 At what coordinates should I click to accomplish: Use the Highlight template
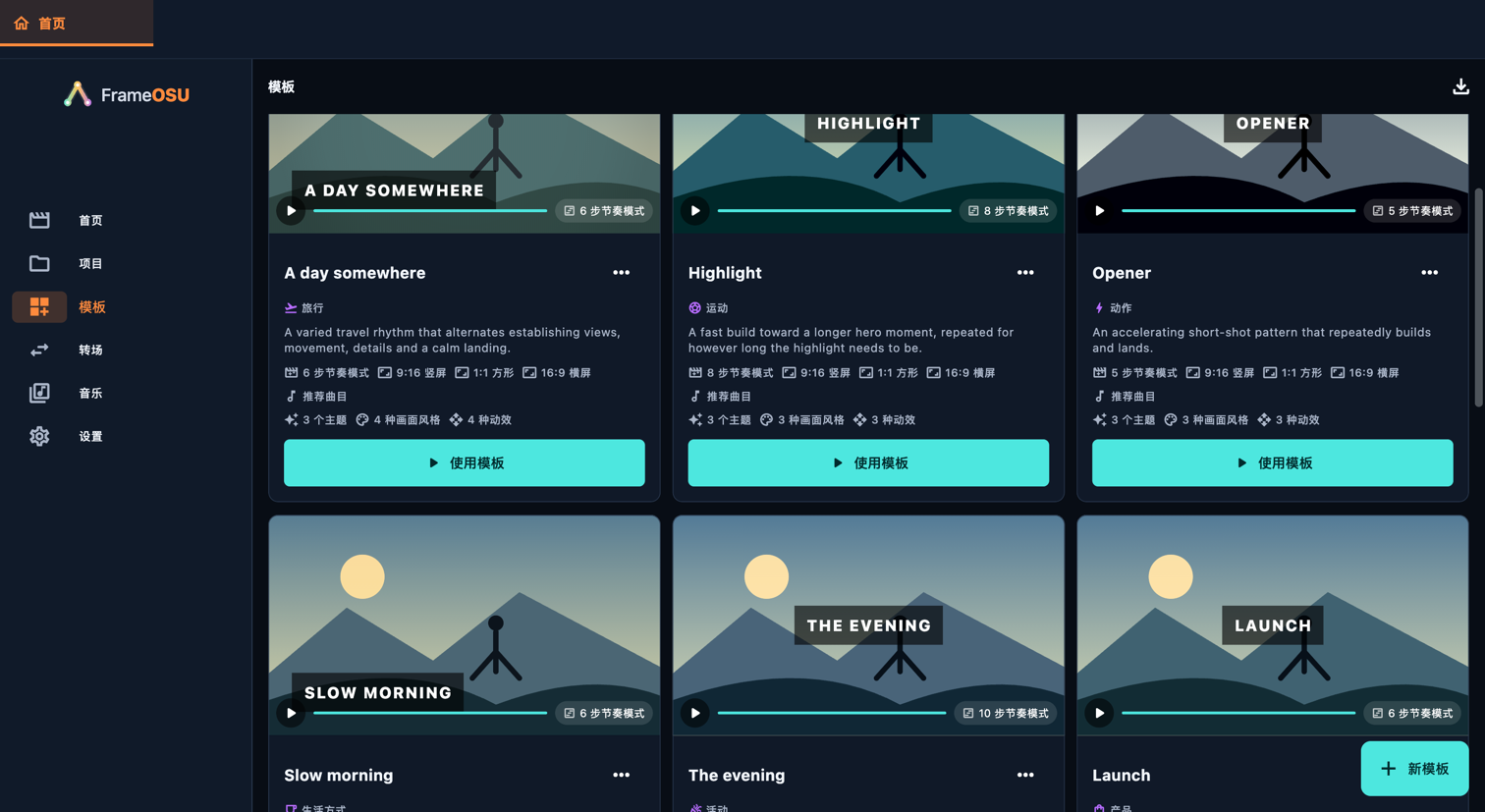868,462
